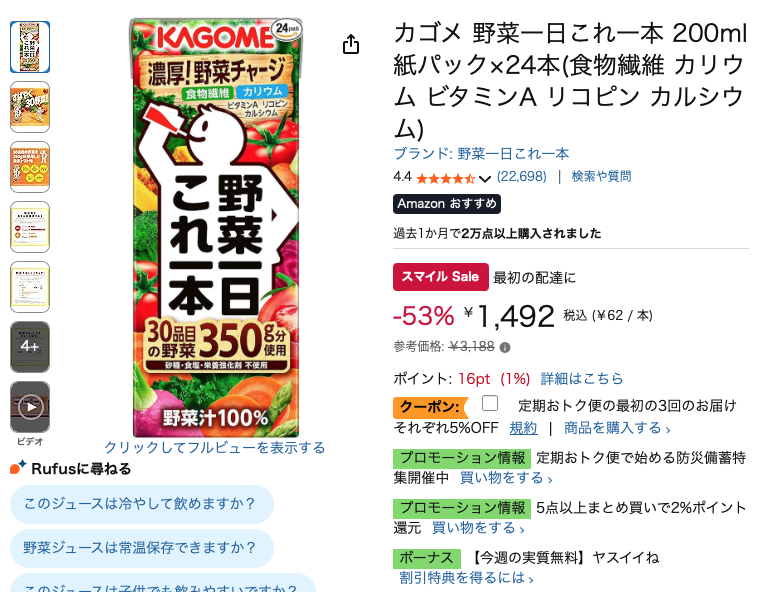Click 商品を購入する link
Screen dimensions: 759x592
click(x=617, y=428)
